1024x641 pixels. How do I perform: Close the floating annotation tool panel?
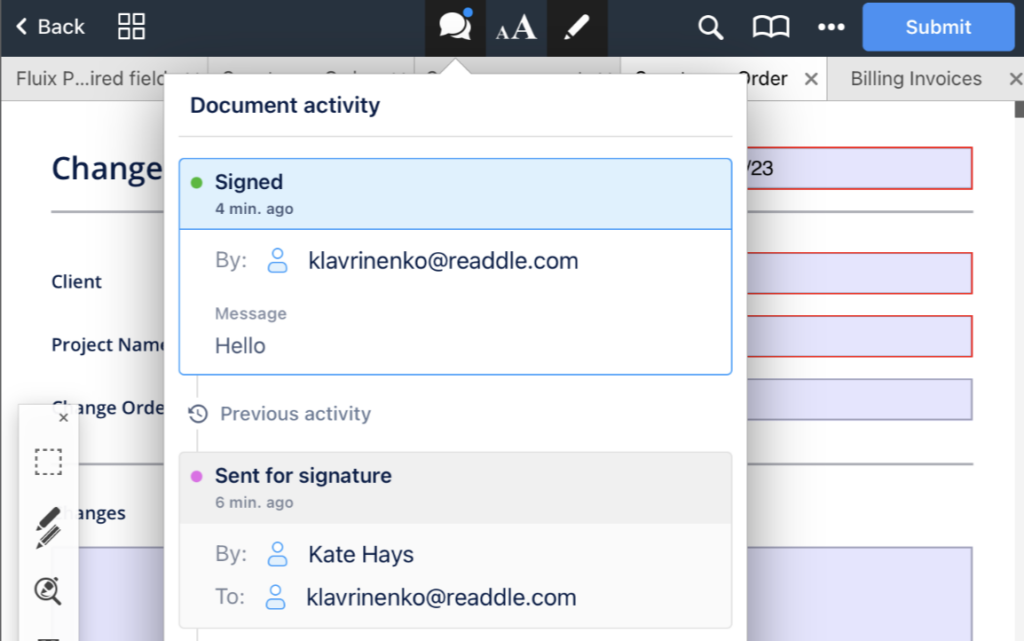click(x=63, y=418)
